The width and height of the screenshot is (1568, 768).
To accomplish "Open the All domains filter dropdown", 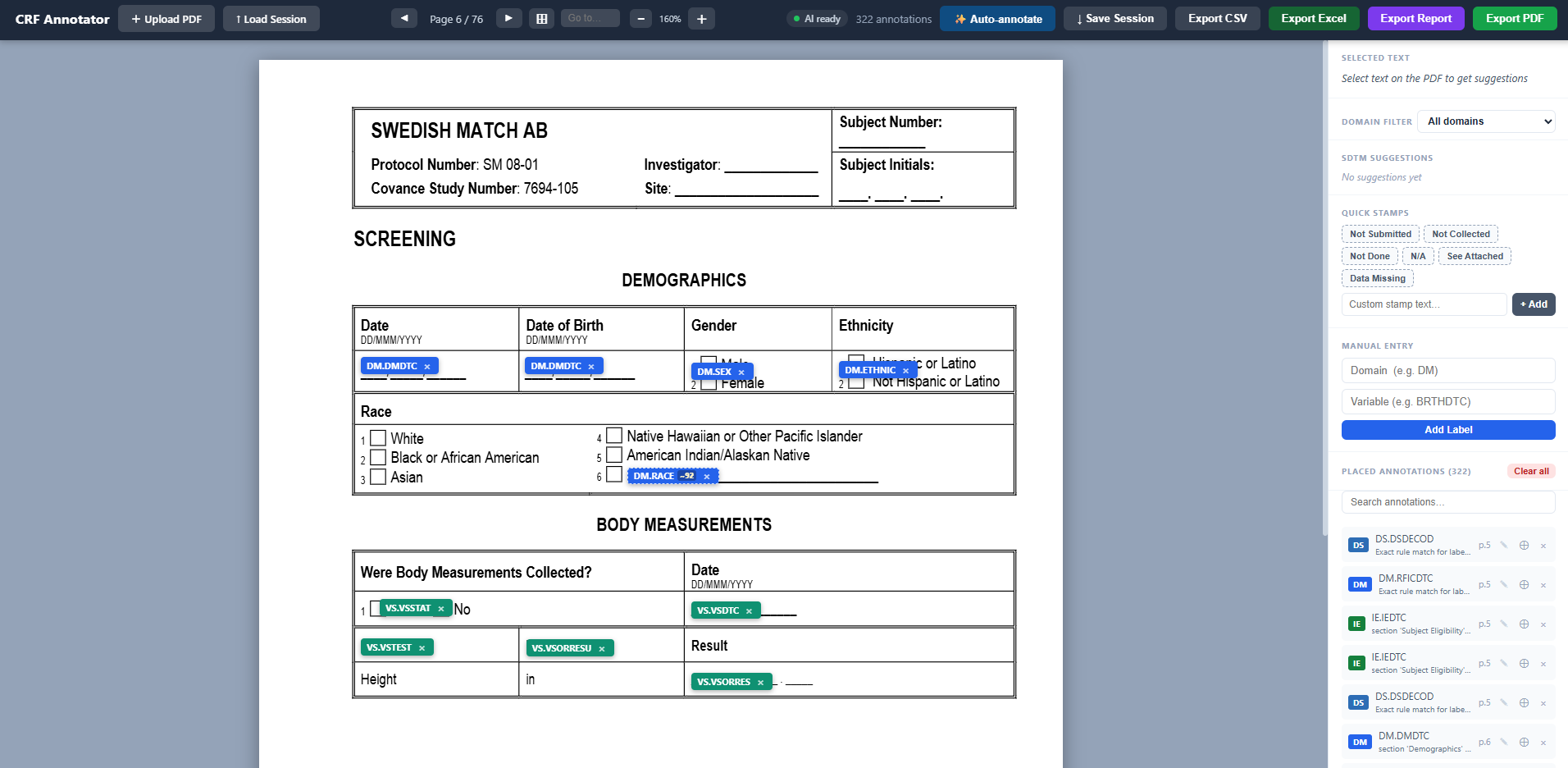I will coord(1486,121).
